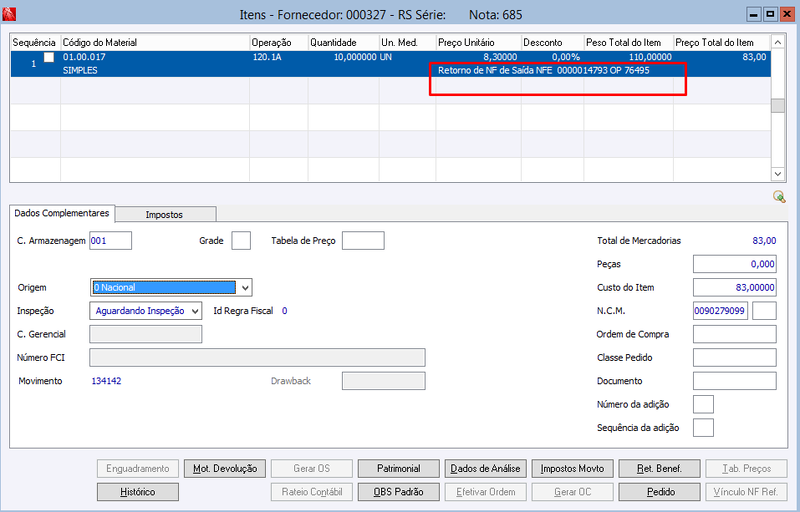
Task: Click the Operação column header
Action: pos(279,42)
